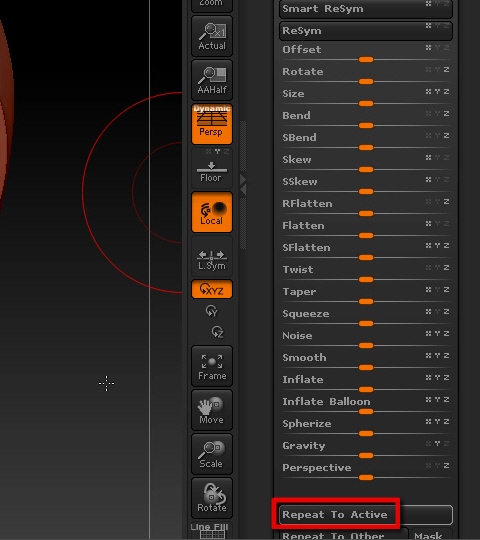Toggle X axis for Offset deformation

pos(428,48)
